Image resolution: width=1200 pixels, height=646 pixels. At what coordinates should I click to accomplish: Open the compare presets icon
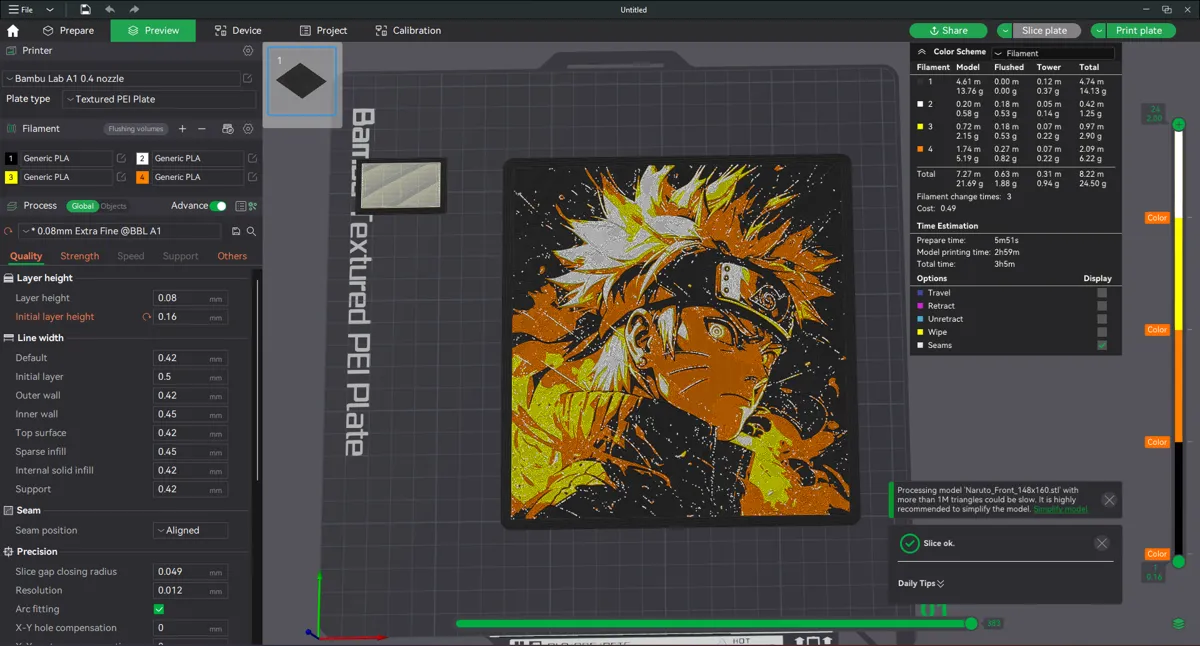coord(253,206)
